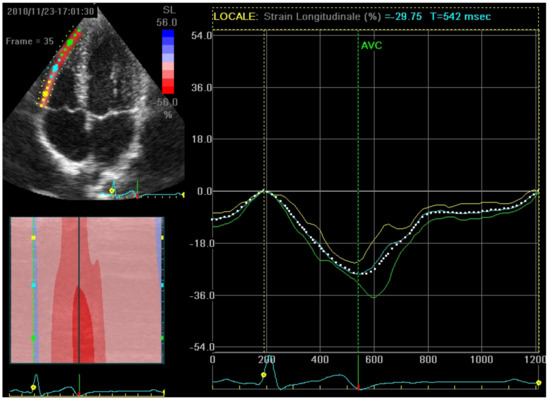This screenshot has height=401, width=550.
Task: Click black vertical time cursor in M-mode map
Action: [79, 290]
